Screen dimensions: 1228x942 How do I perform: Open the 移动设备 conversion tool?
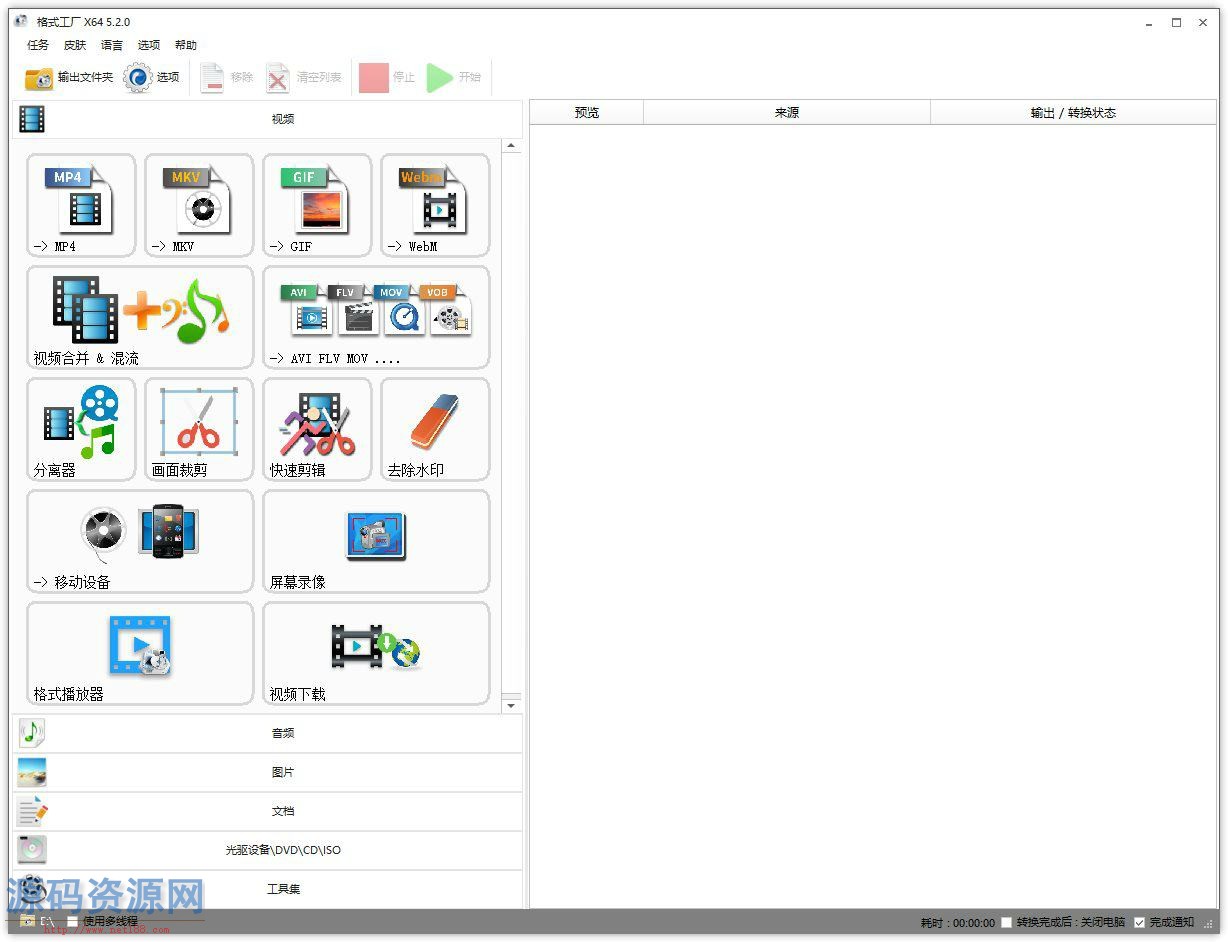tap(140, 541)
